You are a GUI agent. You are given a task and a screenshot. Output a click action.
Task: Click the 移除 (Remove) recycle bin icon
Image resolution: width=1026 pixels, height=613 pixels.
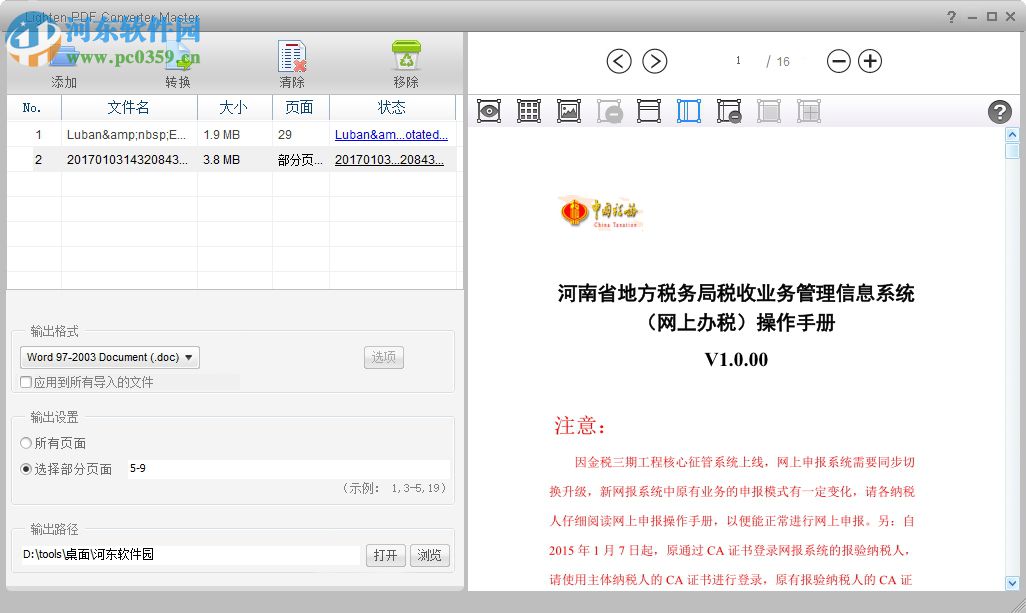tap(404, 55)
